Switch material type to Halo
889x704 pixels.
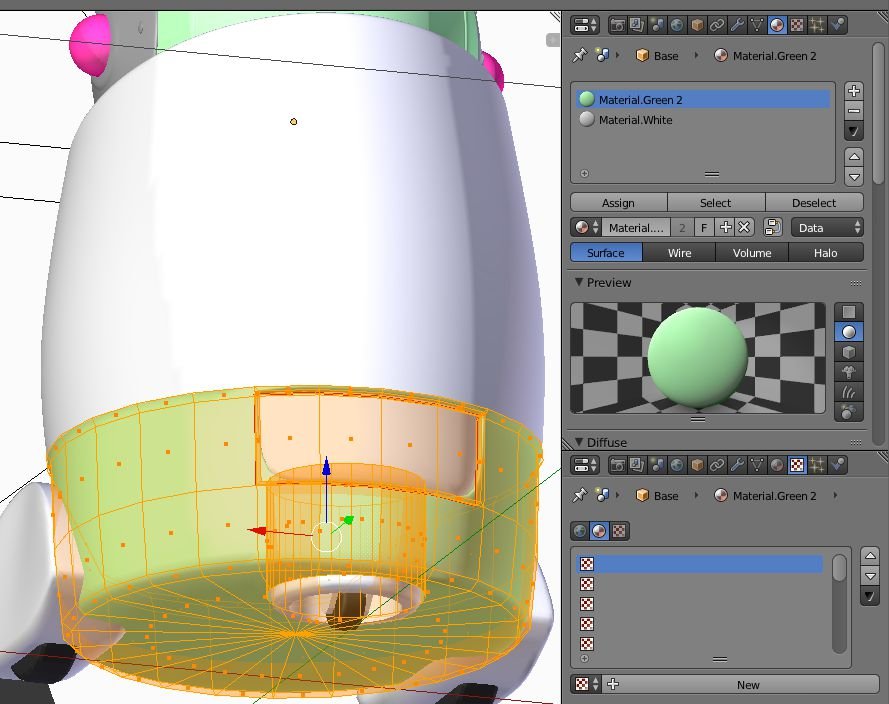825,253
